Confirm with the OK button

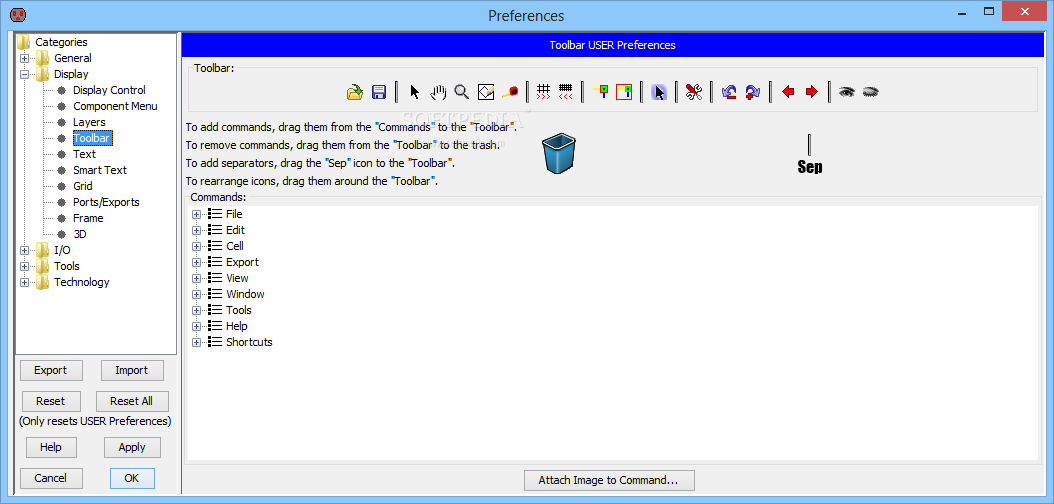click(132, 478)
